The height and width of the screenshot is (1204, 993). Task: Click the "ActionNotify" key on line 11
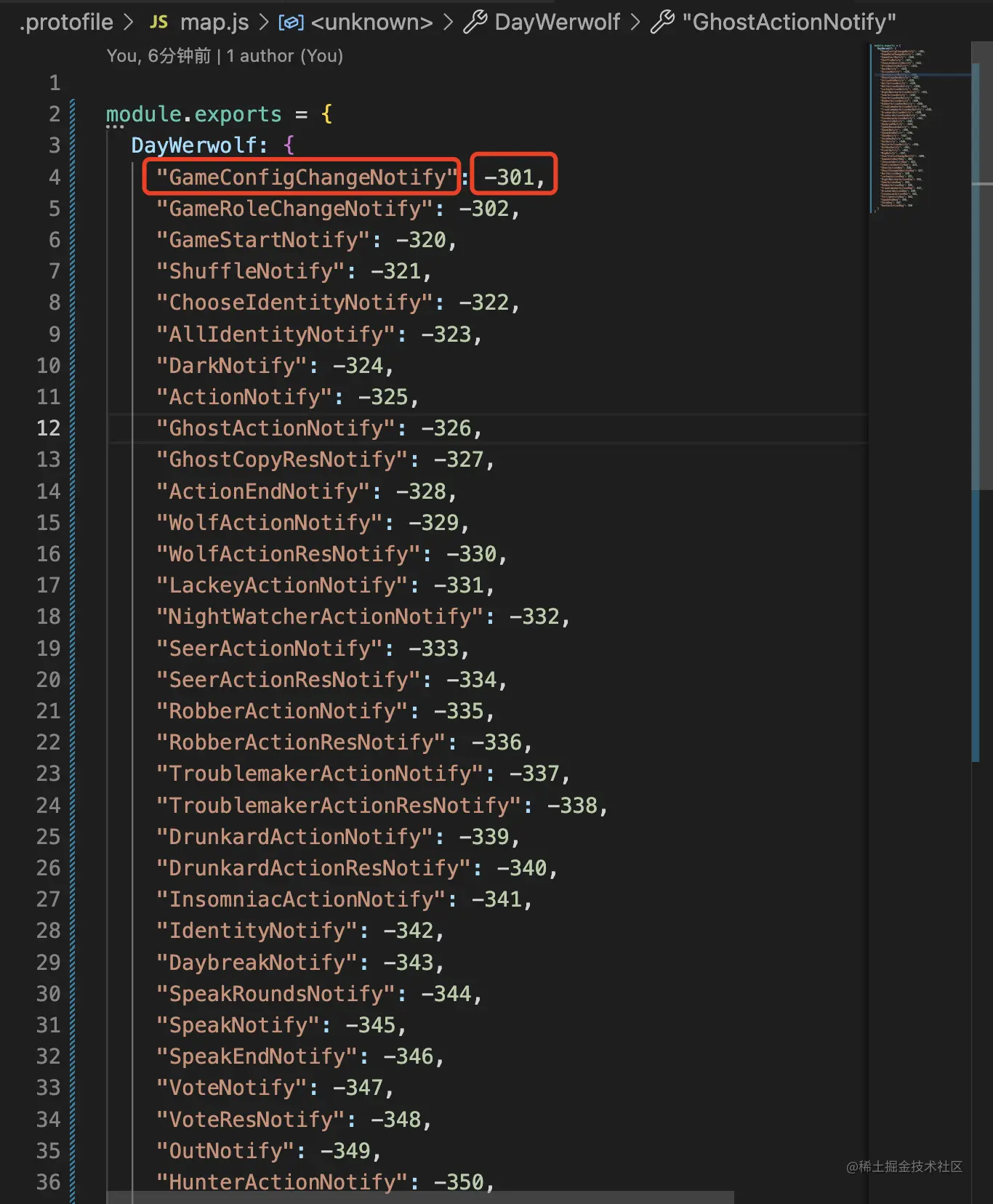(x=244, y=397)
